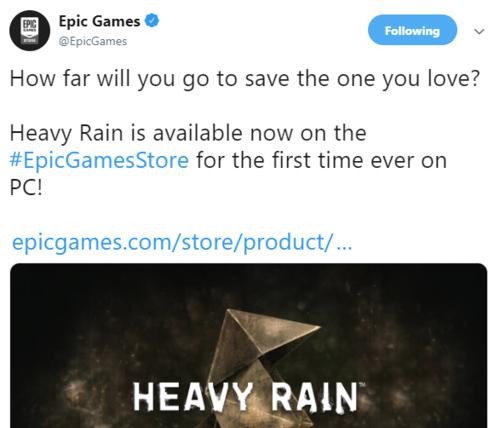The height and width of the screenshot is (428, 500).
Task: Open the Epic Games display name
Action: (x=99, y=21)
